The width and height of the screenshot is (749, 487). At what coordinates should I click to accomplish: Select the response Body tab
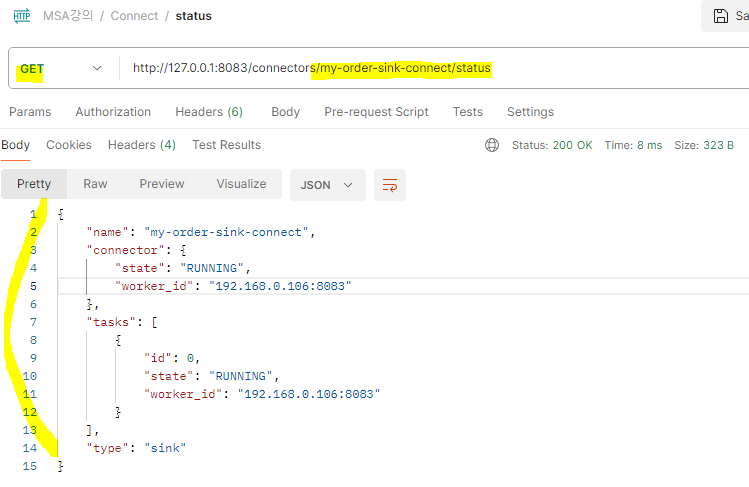16,145
